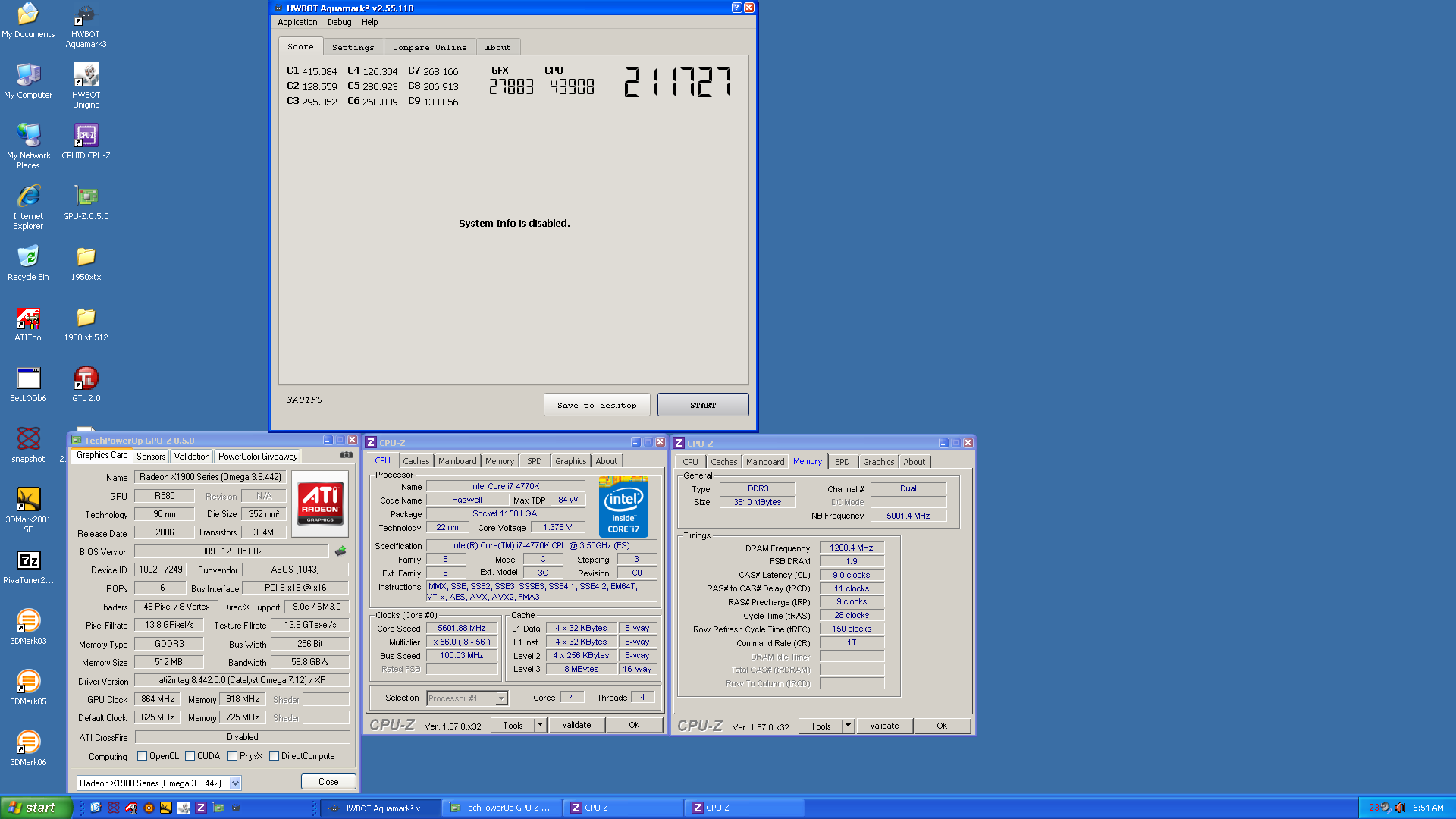Select the Recycle Bin icon

click(29, 263)
